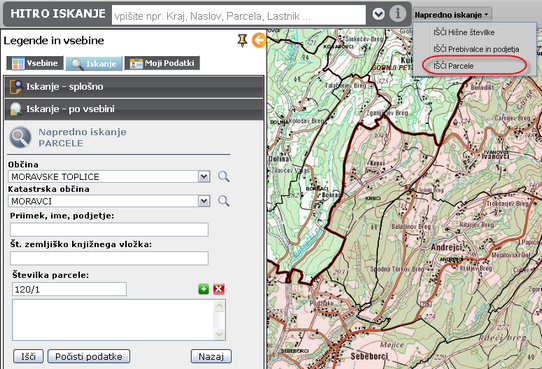Click magnifier next to Katastrska občina field
542x369 pixels.
[x=224, y=201]
